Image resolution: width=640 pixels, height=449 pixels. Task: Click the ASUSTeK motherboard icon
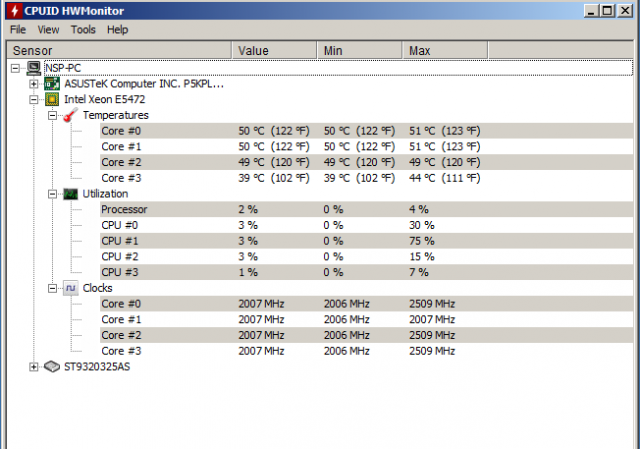(x=54, y=83)
